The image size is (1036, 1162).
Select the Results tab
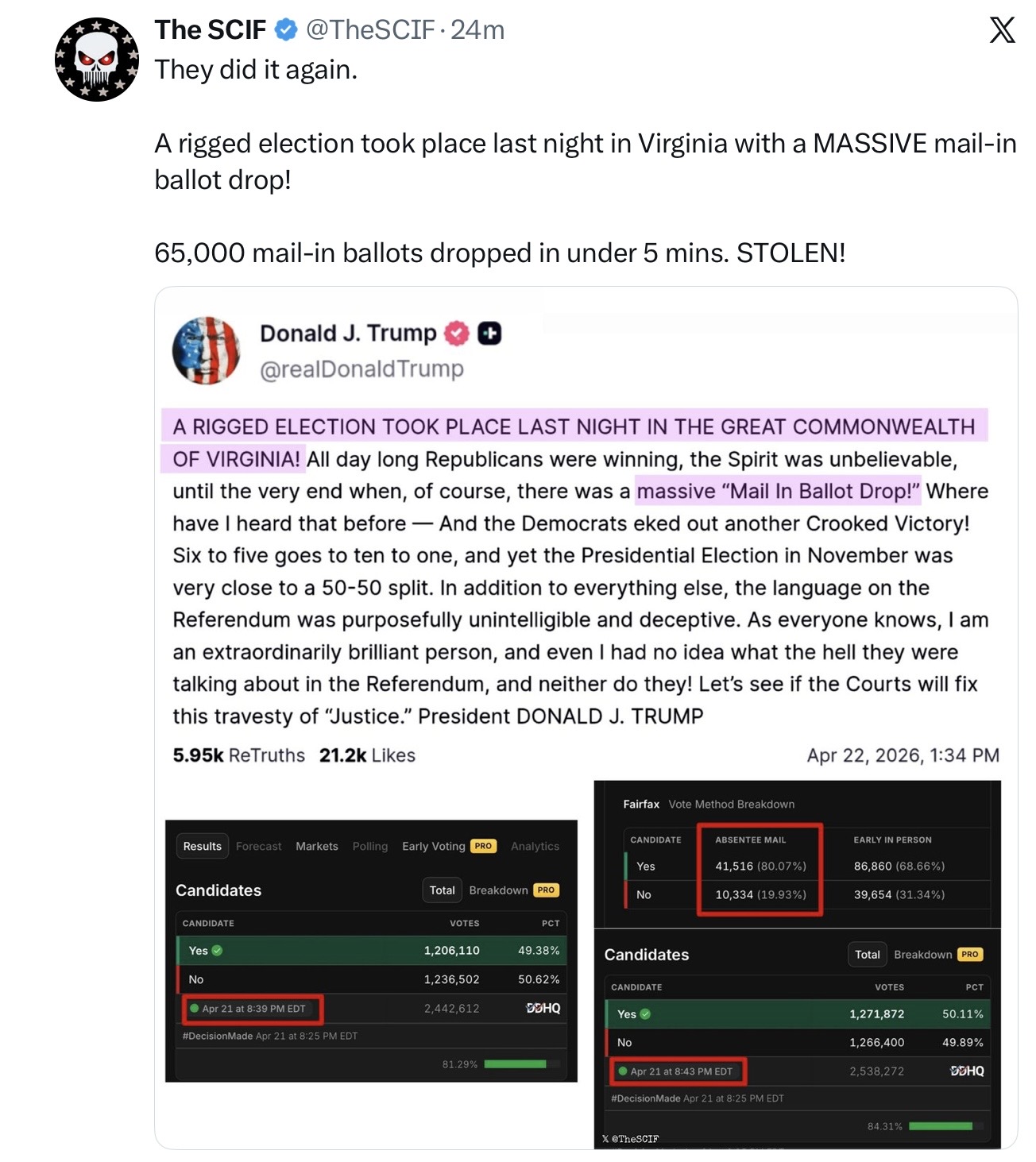pyautogui.click(x=202, y=846)
